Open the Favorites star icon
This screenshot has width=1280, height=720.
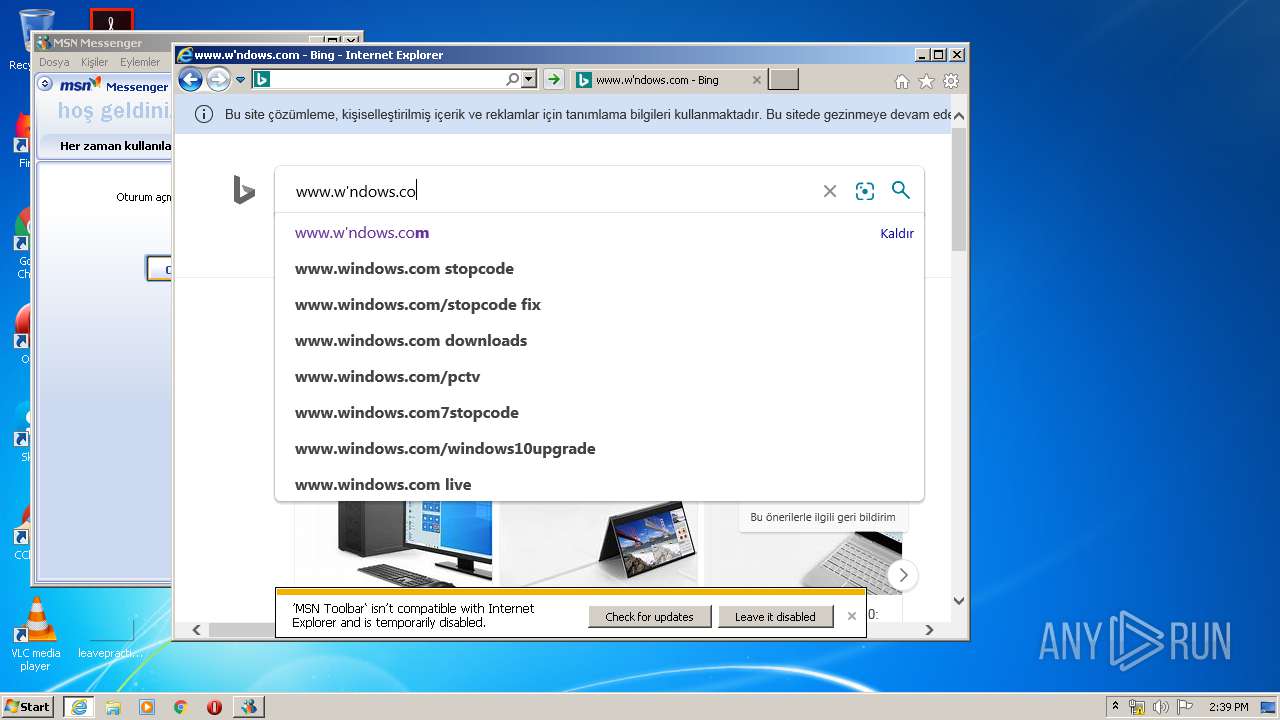[x=926, y=81]
